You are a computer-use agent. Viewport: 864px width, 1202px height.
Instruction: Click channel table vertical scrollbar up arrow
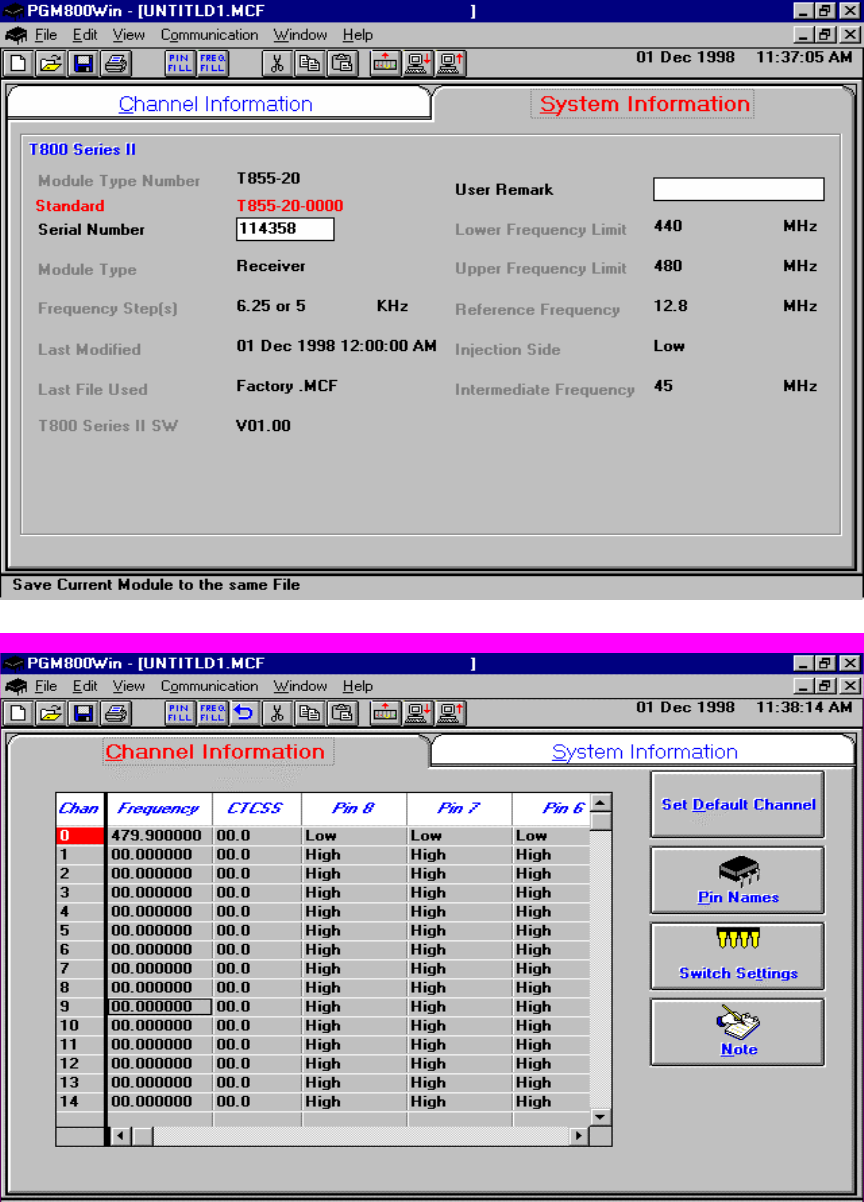pyautogui.click(x=601, y=803)
